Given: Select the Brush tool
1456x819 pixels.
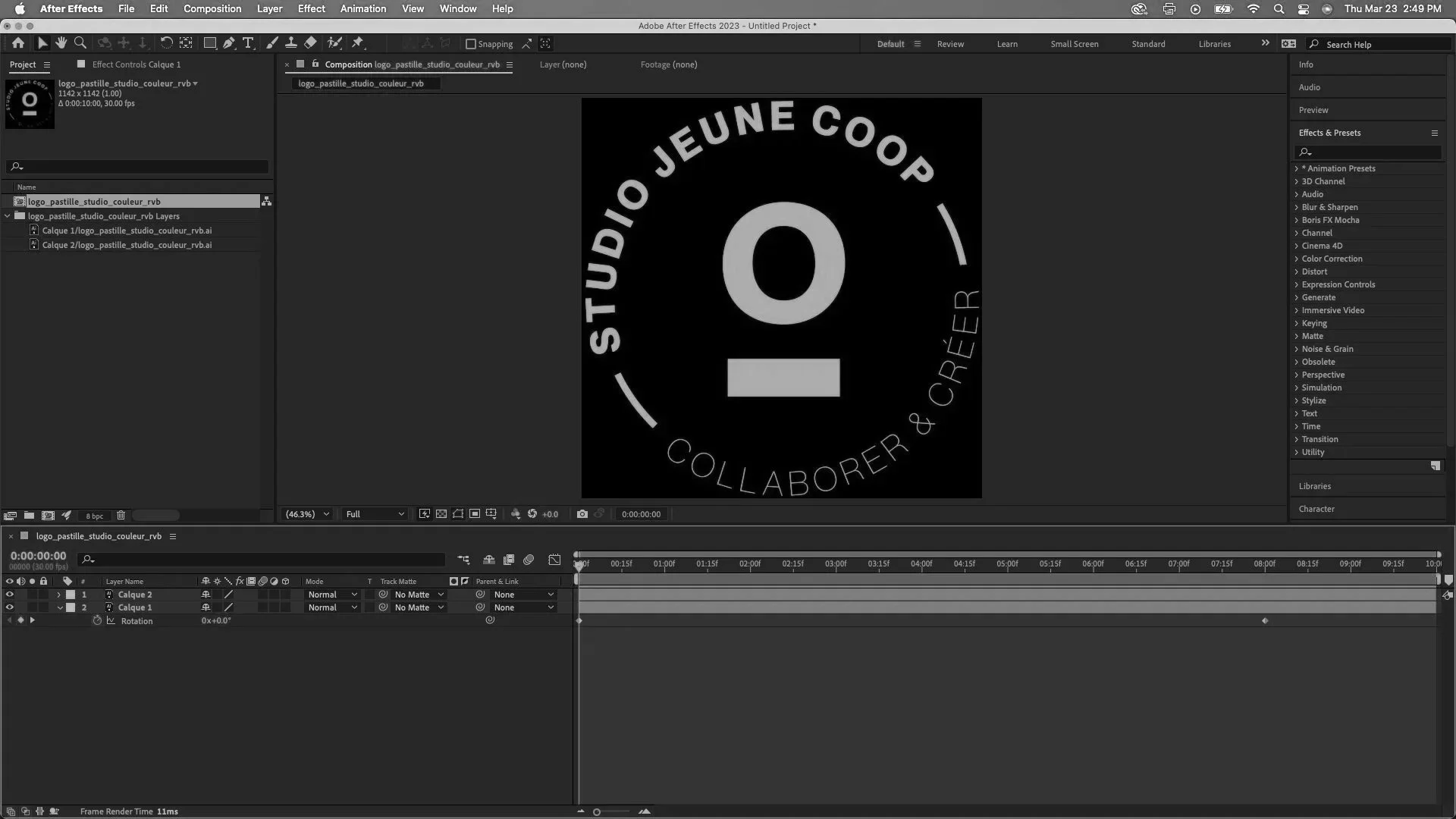Looking at the screenshot, I should [272, 43].
